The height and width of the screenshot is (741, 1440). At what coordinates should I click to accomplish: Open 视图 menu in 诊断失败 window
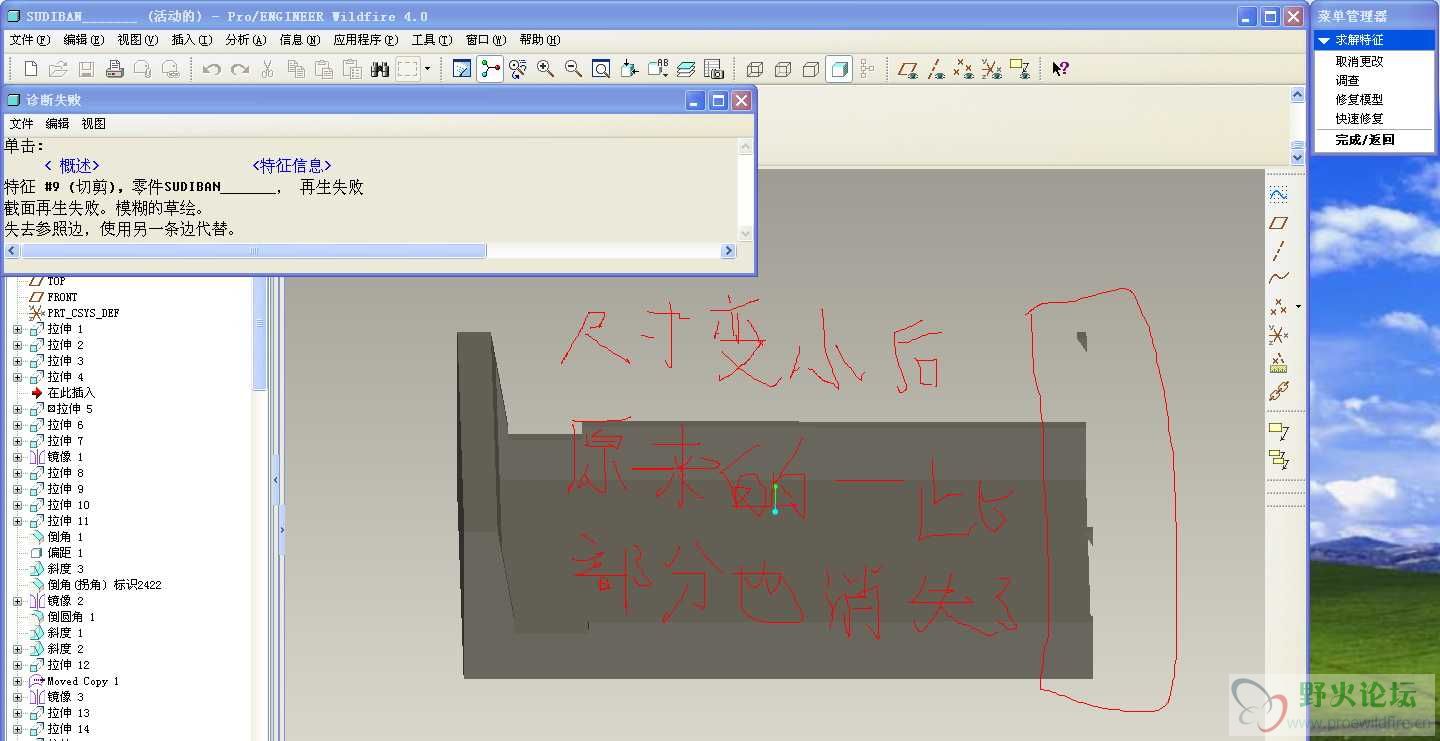[x=93, y=124]
